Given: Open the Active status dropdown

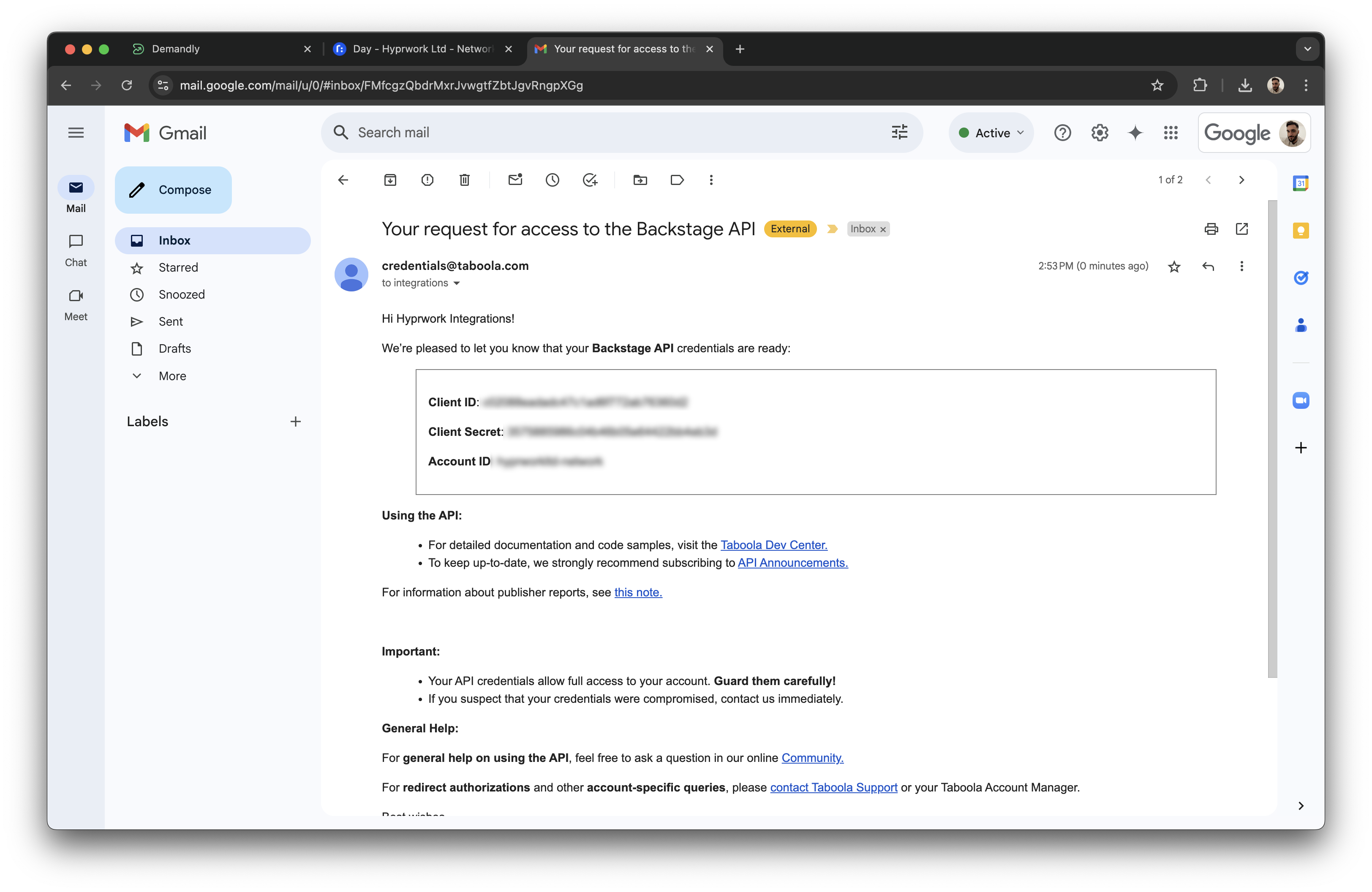Looking at the screenshot, I should [991, 133].
